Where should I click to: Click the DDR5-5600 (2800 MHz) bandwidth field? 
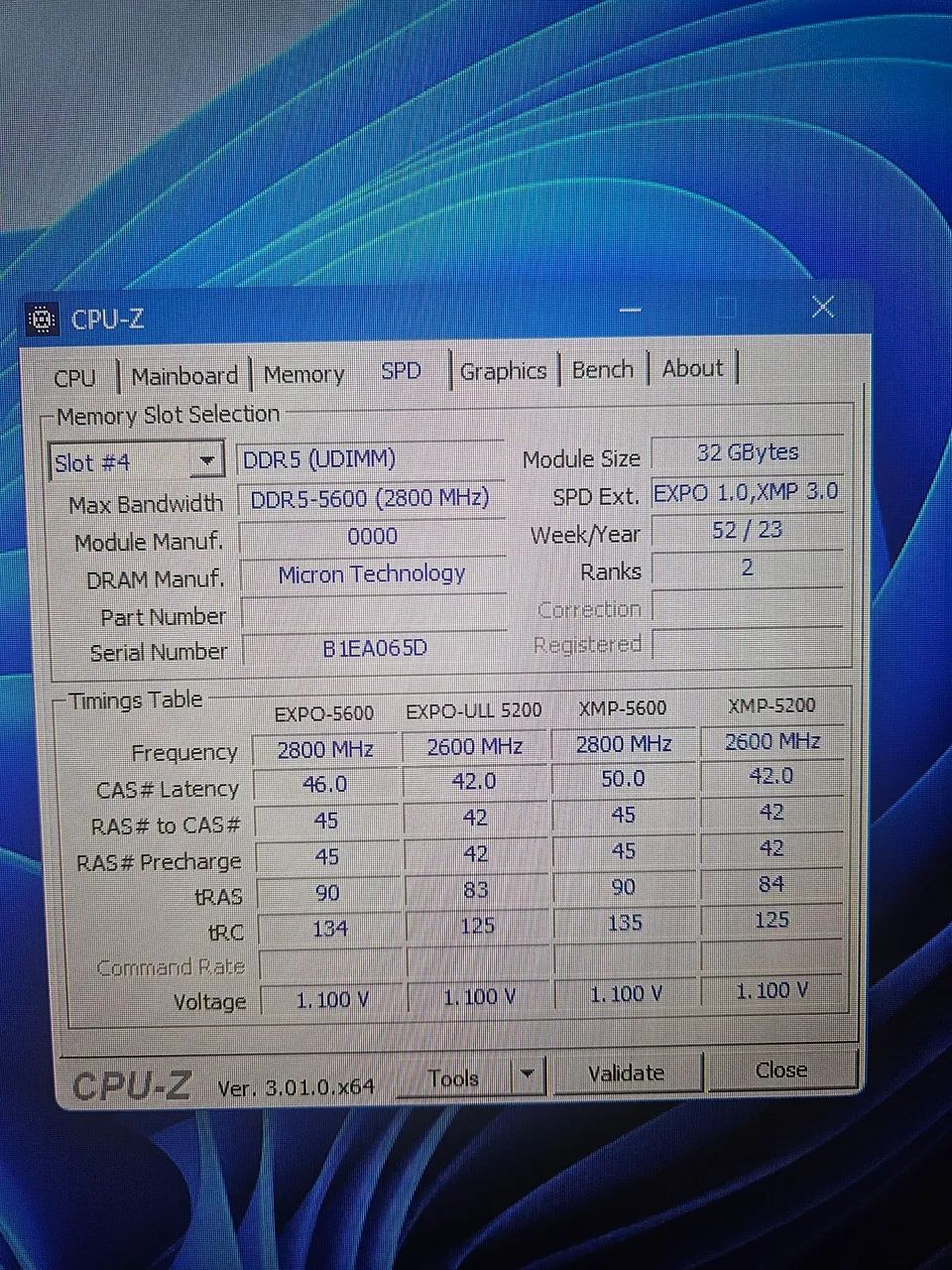pos(371,498)
